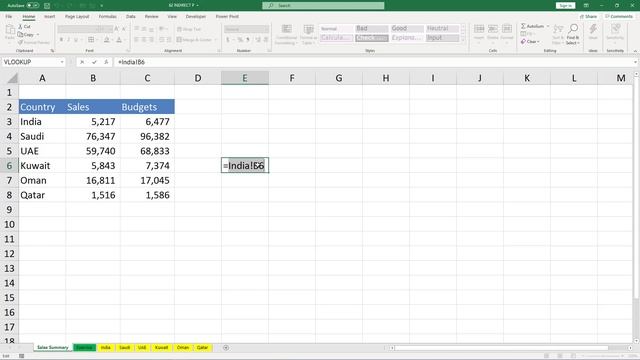Viewport: 640px width, 360px height.
Task: Click the Fill Color bucket icon
Action: [x=107, y=40]
